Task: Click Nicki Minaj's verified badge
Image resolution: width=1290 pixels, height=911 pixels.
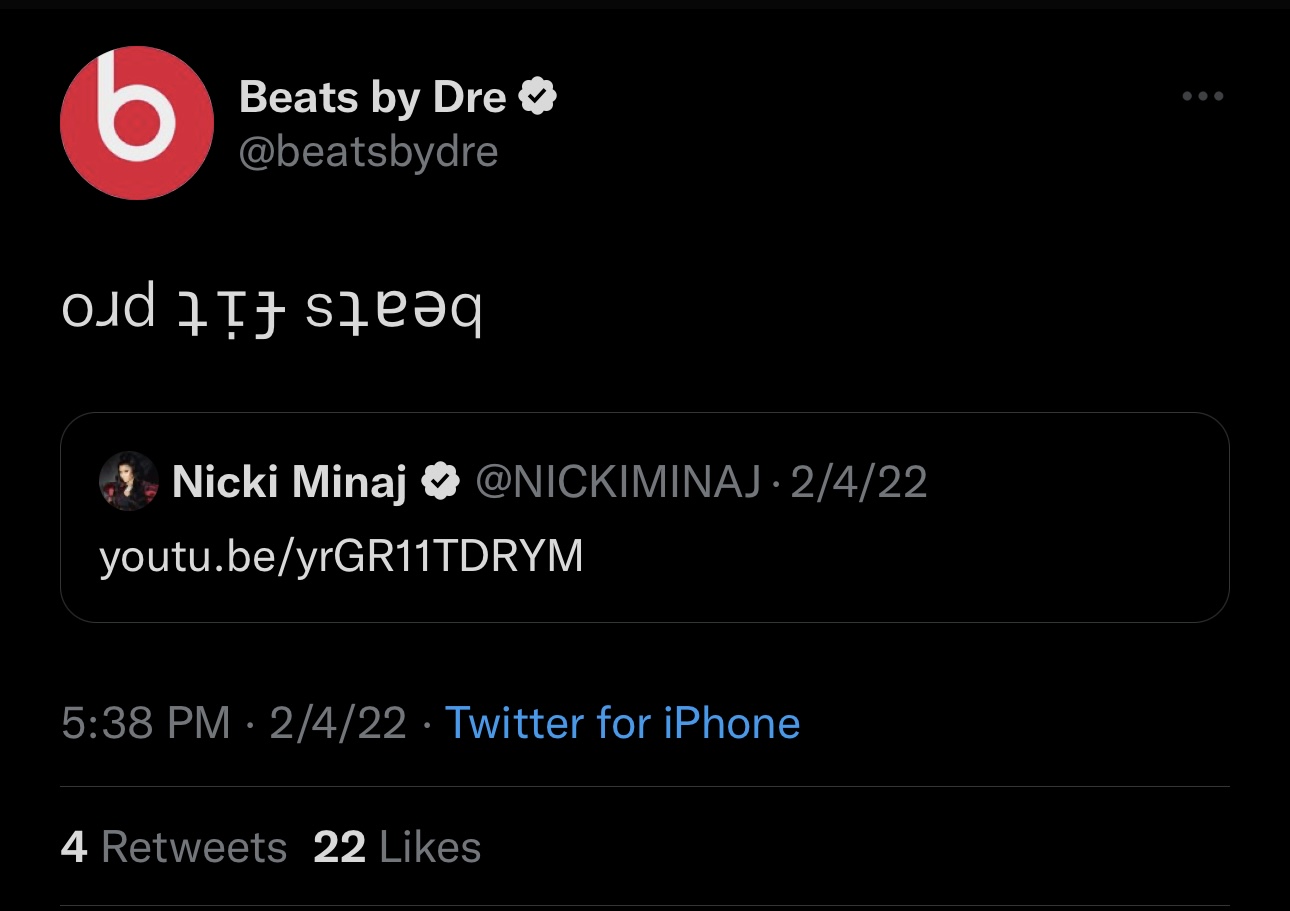Action: (x=439, y=483)
